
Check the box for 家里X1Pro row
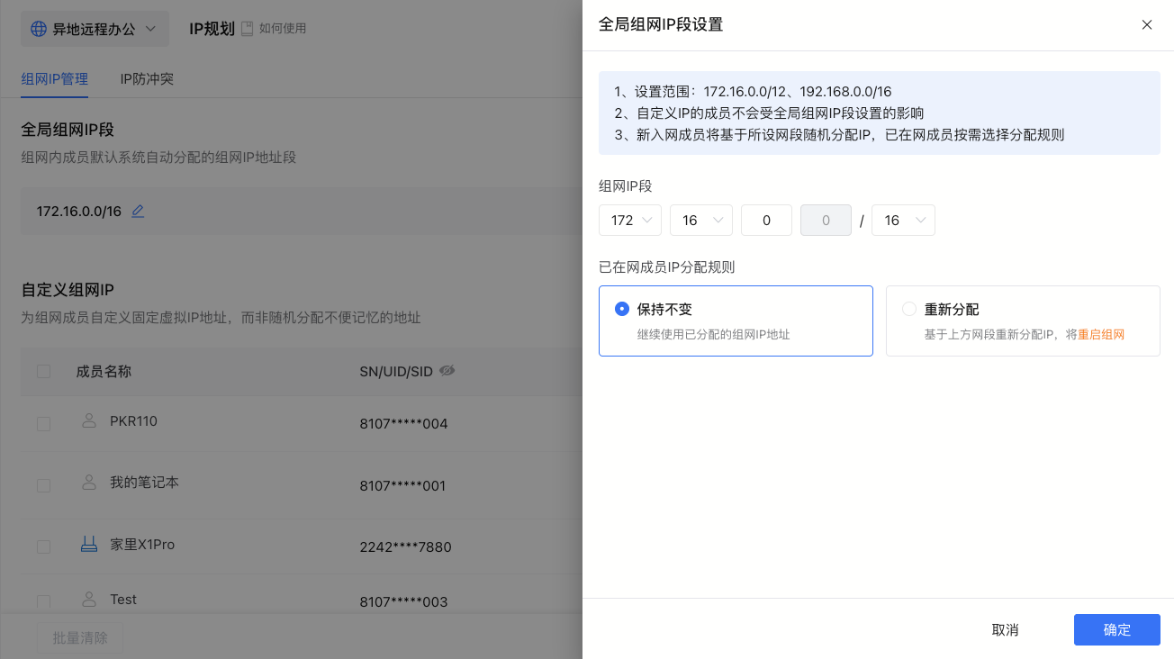pos(44,547)
